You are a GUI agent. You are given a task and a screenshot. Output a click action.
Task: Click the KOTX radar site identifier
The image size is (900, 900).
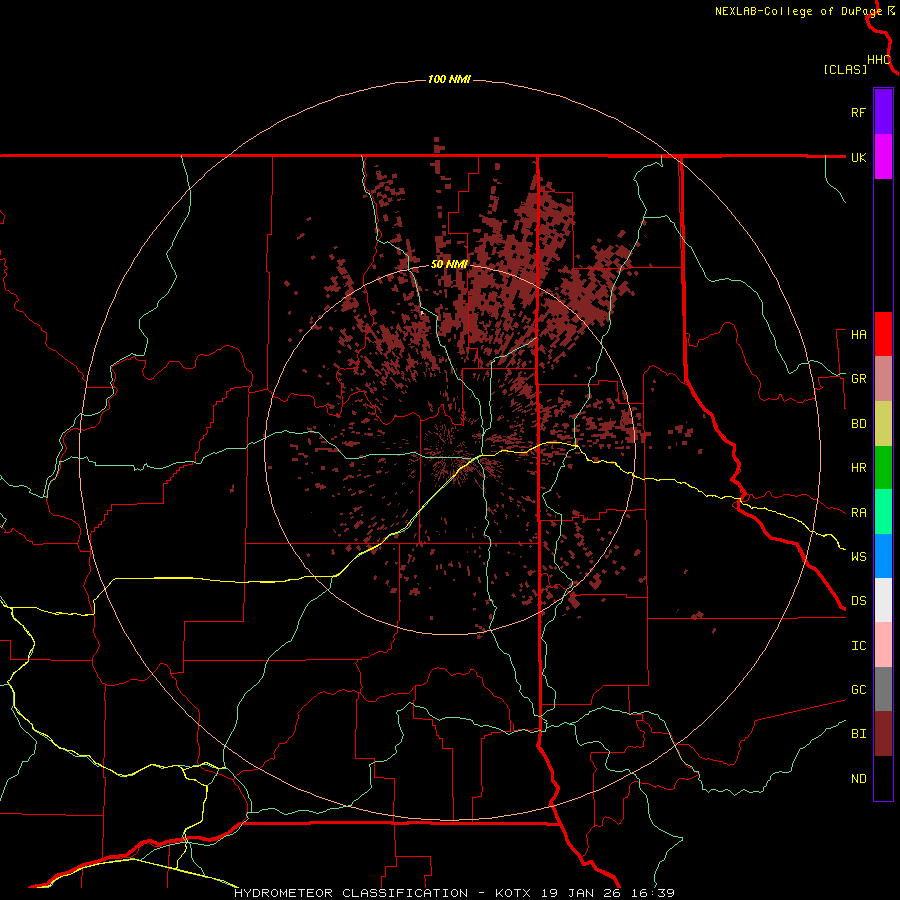point(513,893)
